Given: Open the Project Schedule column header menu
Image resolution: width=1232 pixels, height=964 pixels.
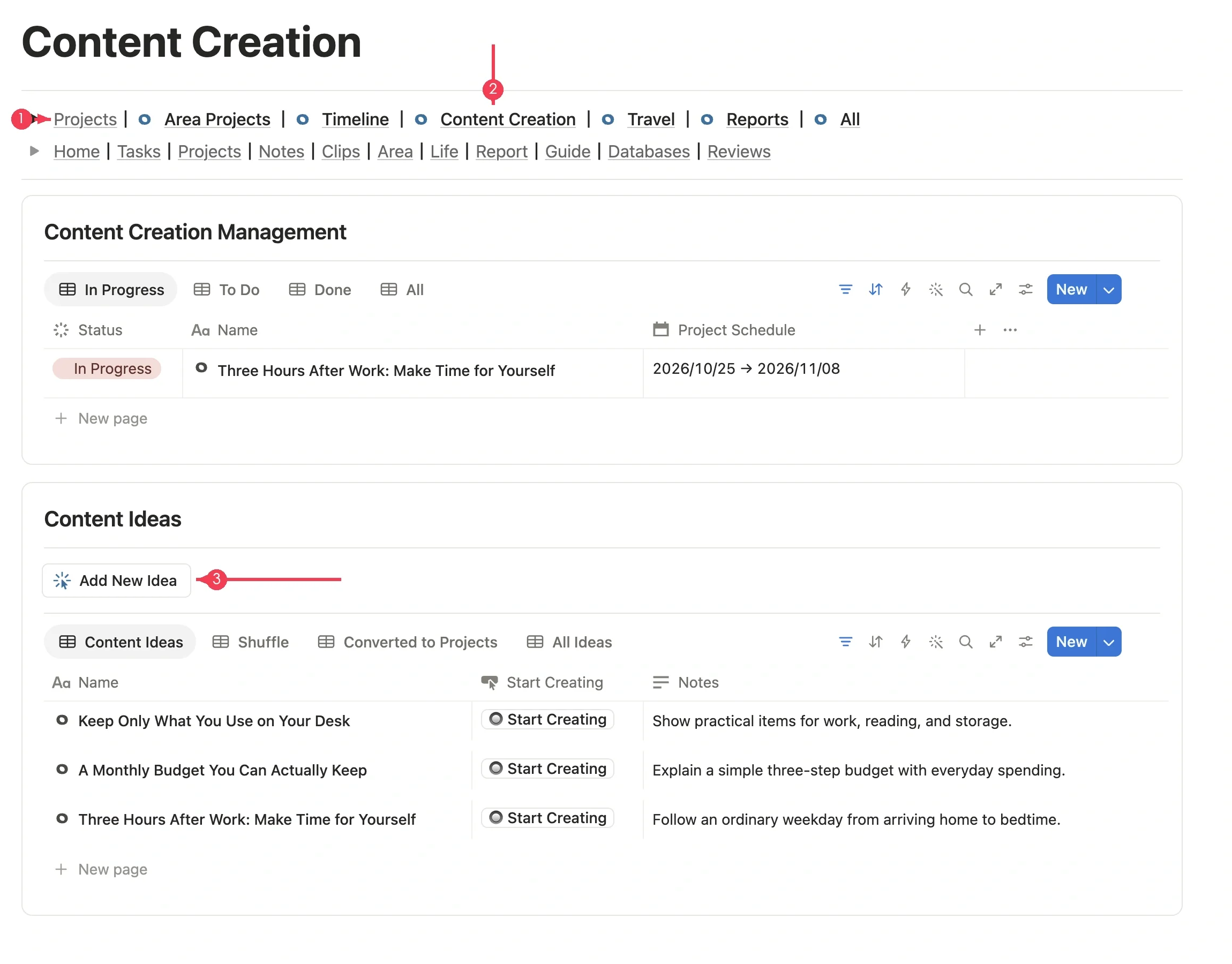Looking at the screenshot, I should click(x=724, y=330).
